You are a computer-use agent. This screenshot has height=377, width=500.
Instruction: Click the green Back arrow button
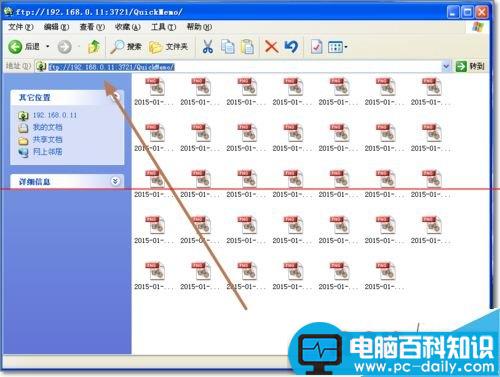[x=15, y=47]
